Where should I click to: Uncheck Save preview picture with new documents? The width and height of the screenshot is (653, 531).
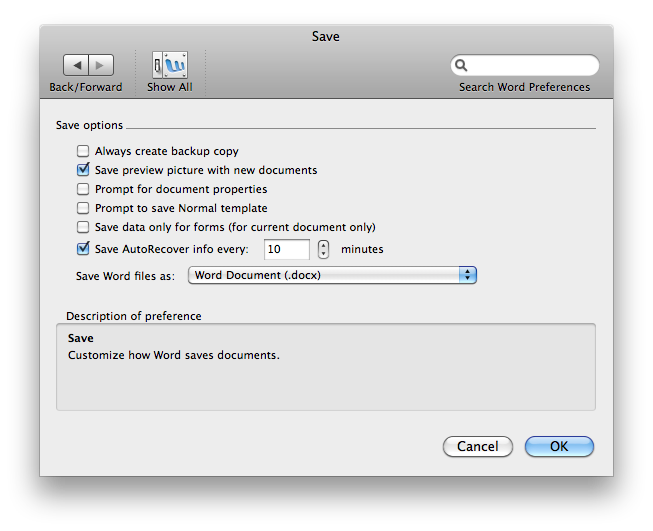point(83,170)
